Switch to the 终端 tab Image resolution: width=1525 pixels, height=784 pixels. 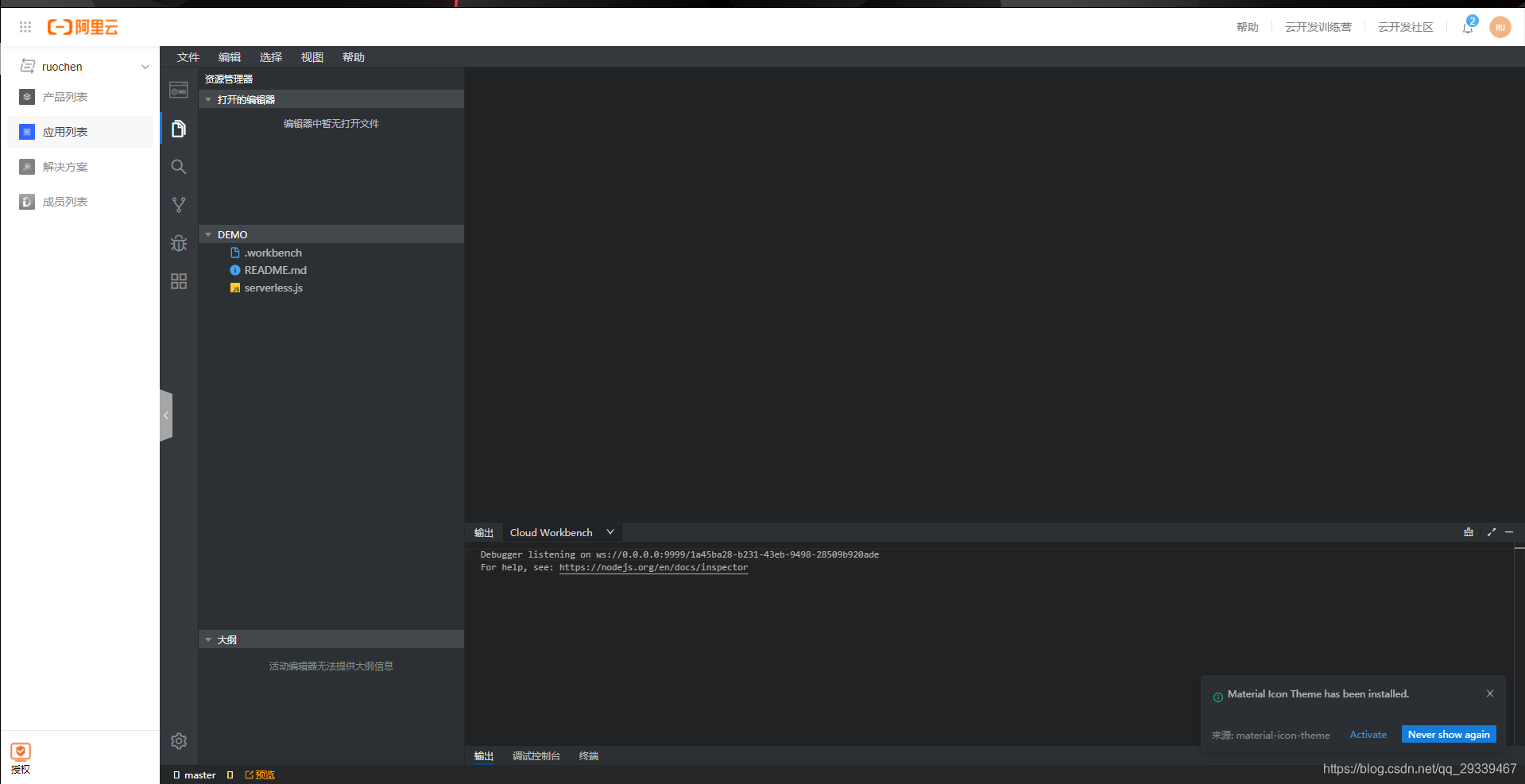click(x=589, y=756)
